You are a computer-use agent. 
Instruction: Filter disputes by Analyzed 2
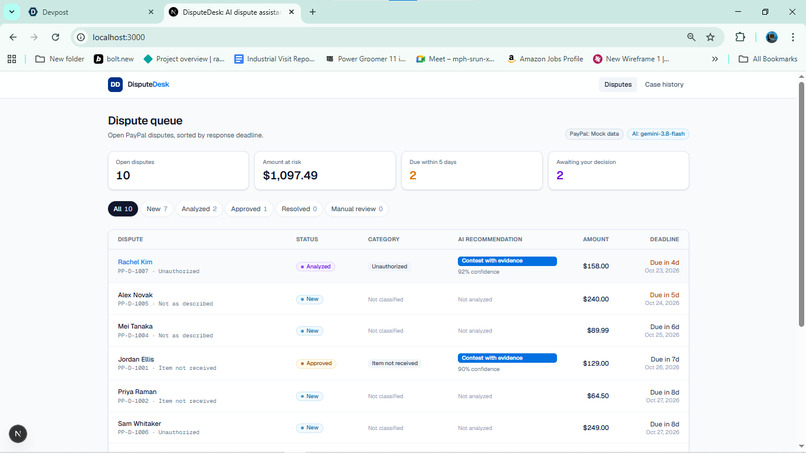point(199,209)
